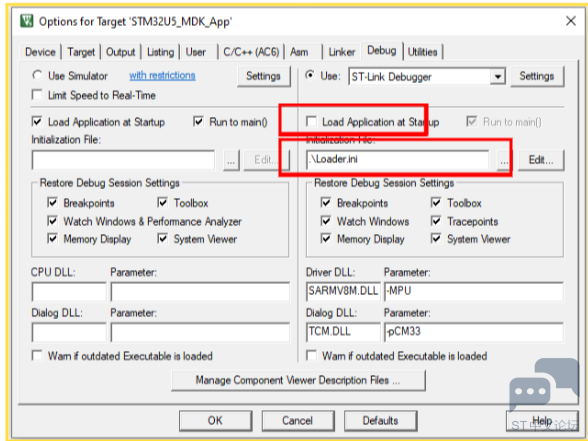
Task: Click simulator Initialization File field
Action: coord(123,160)
